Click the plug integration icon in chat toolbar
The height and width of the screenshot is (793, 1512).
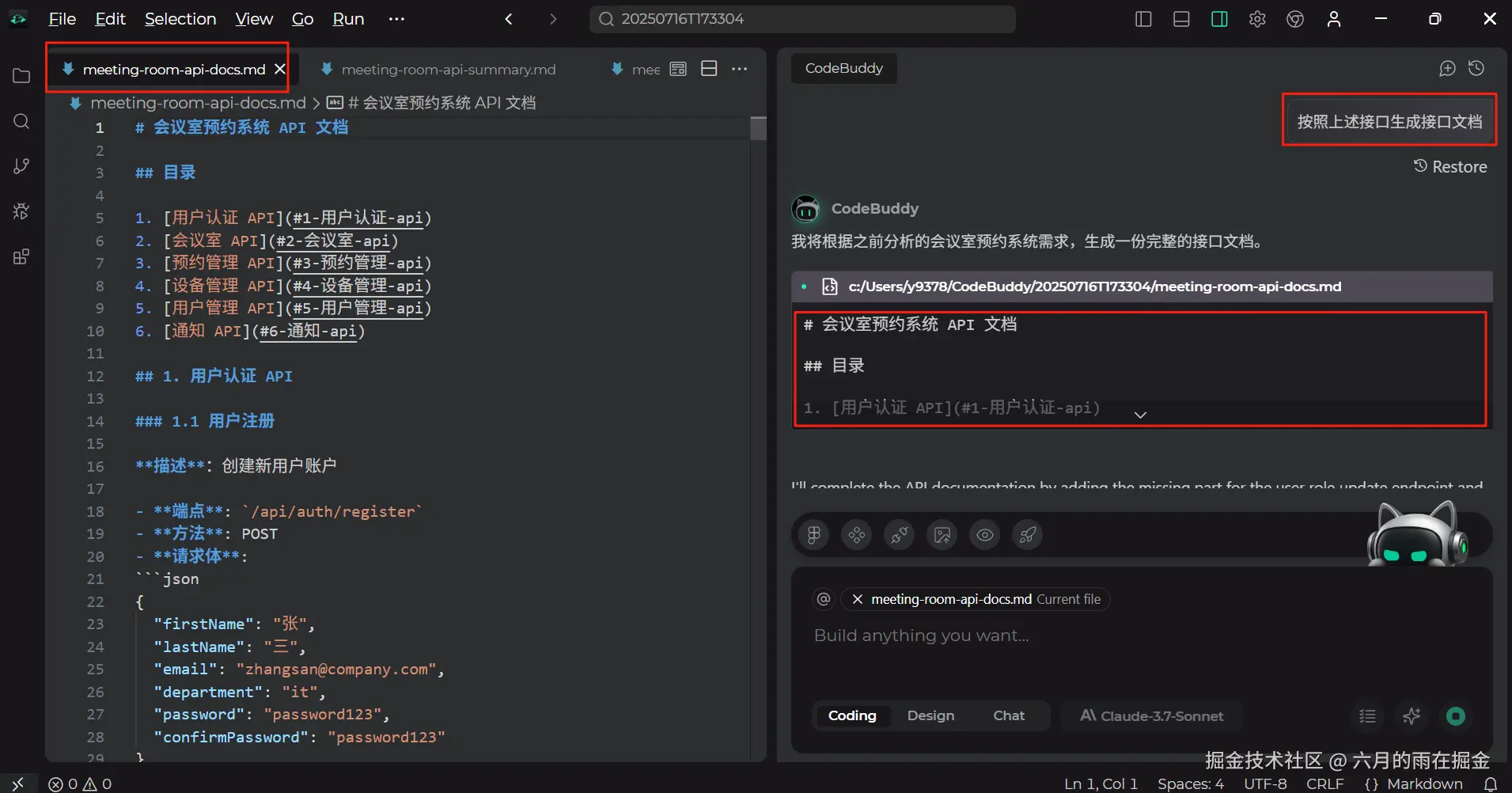click(900, 535)
